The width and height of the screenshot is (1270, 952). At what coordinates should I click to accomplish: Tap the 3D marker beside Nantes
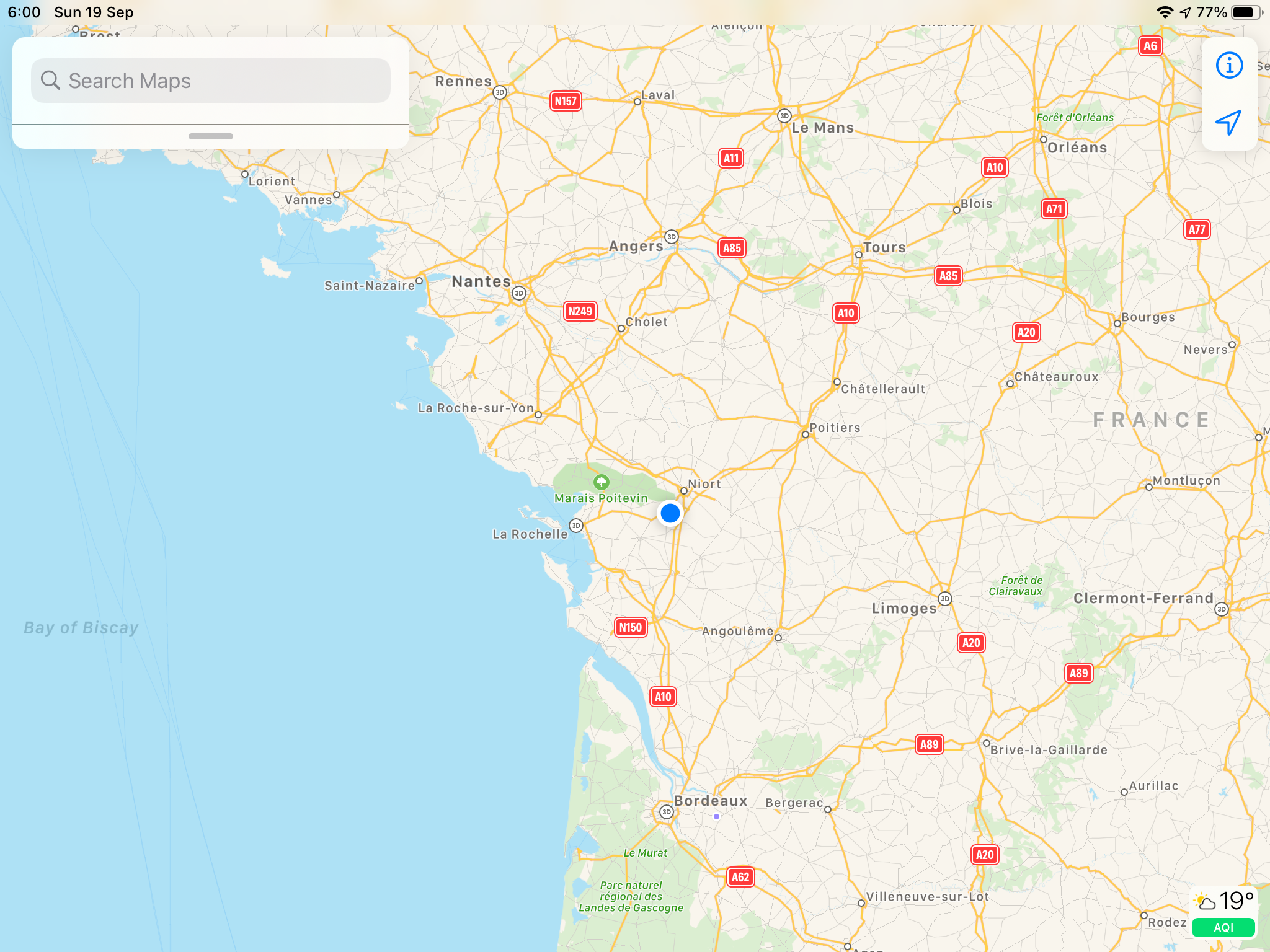click(x=519, y=293)
